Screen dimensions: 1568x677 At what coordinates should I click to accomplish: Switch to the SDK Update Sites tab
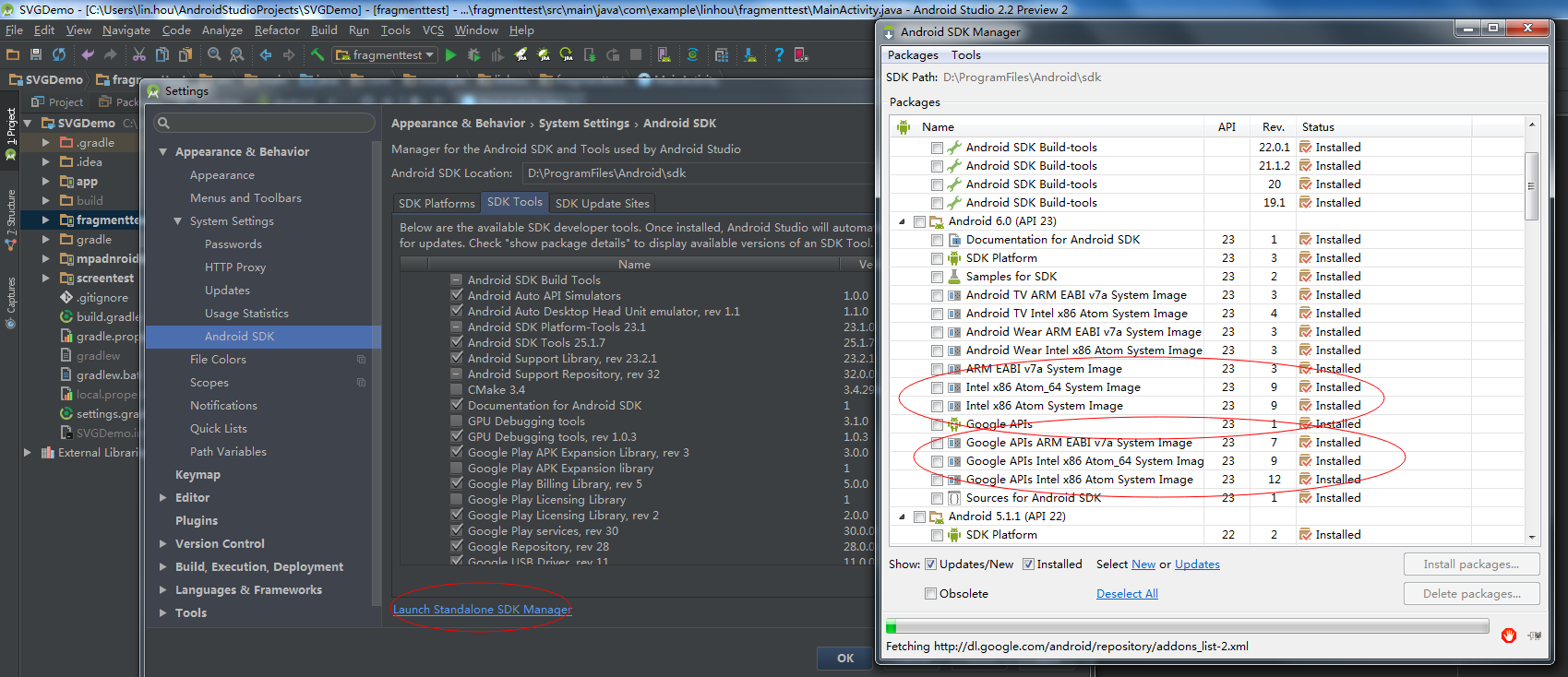(603, 204)
